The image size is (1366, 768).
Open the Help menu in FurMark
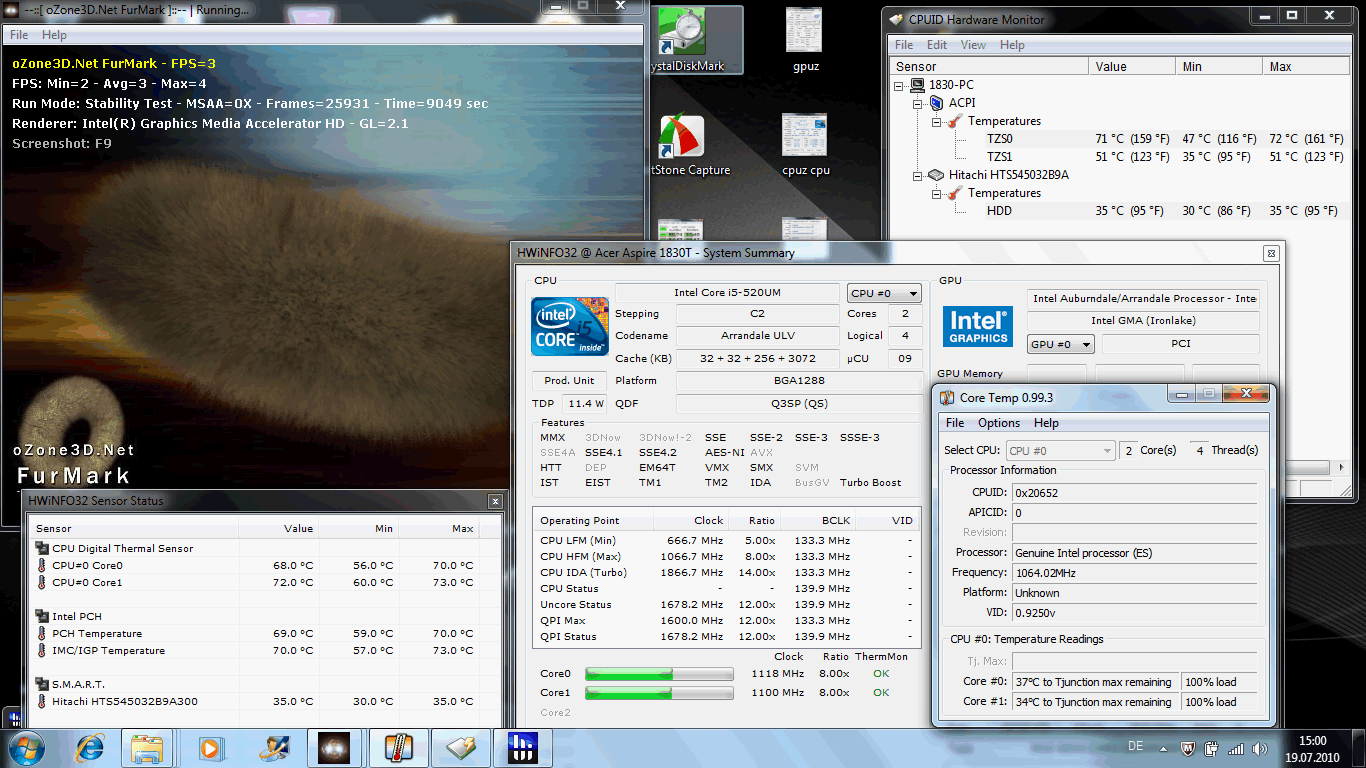[x=54, y=34]
